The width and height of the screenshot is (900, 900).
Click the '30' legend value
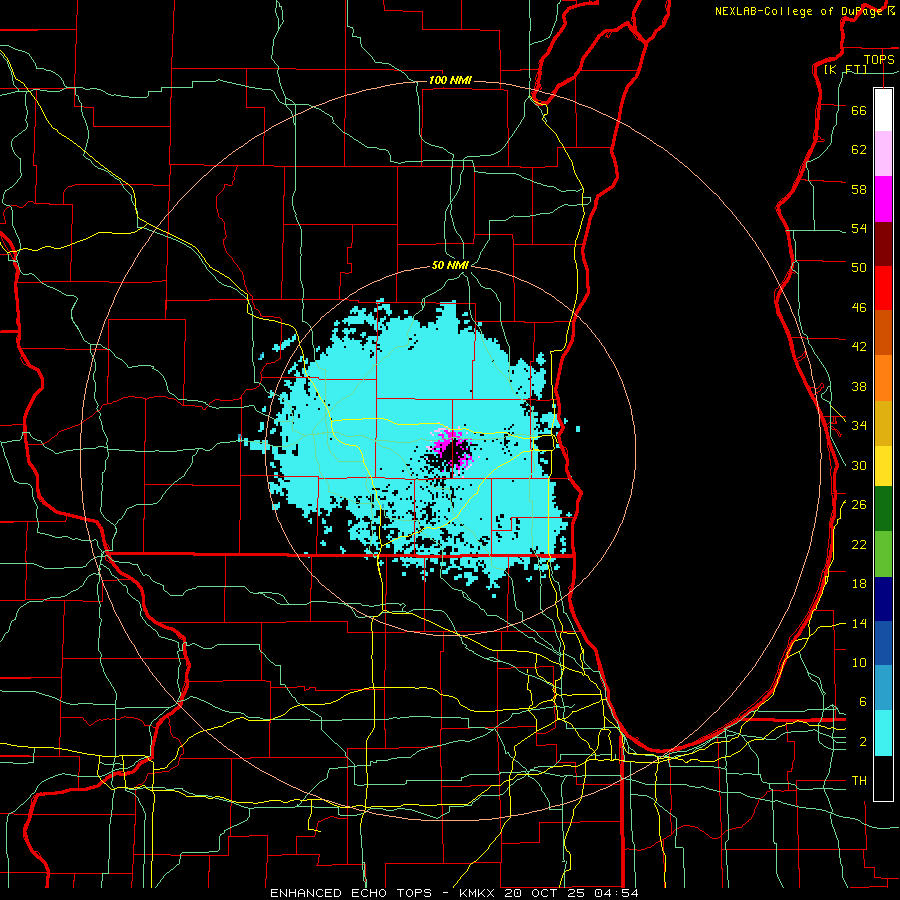[859, 465]
